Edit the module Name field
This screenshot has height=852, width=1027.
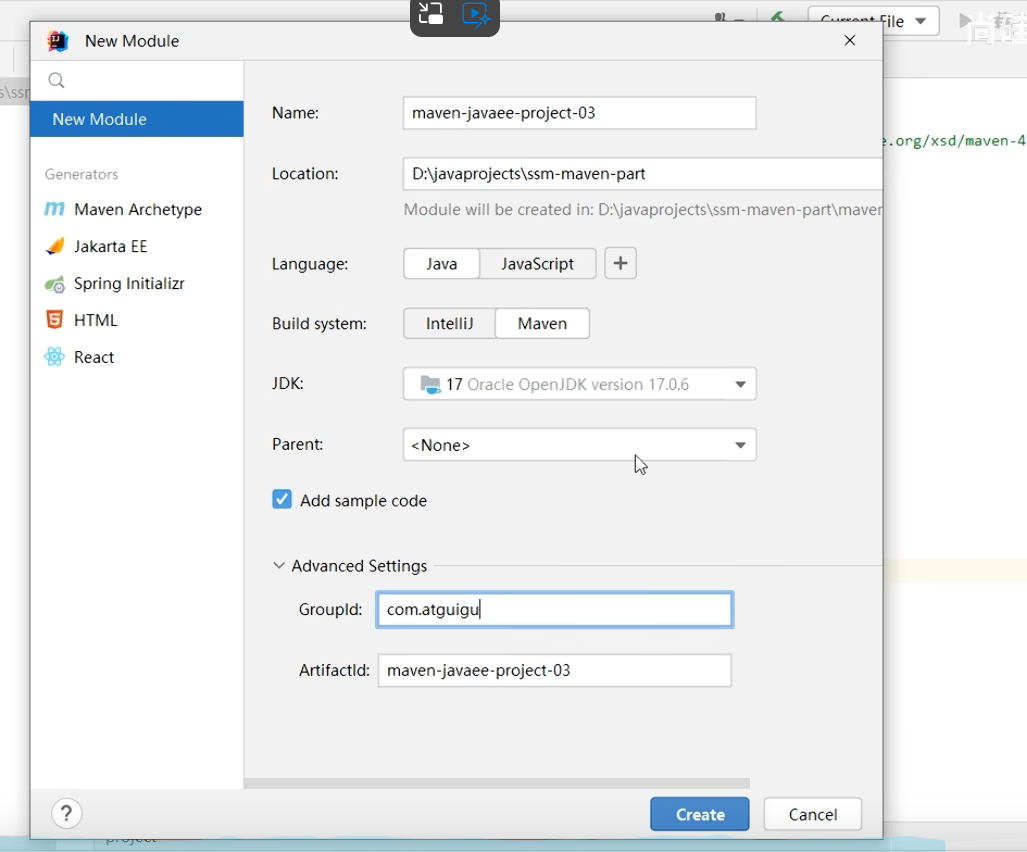580,113
